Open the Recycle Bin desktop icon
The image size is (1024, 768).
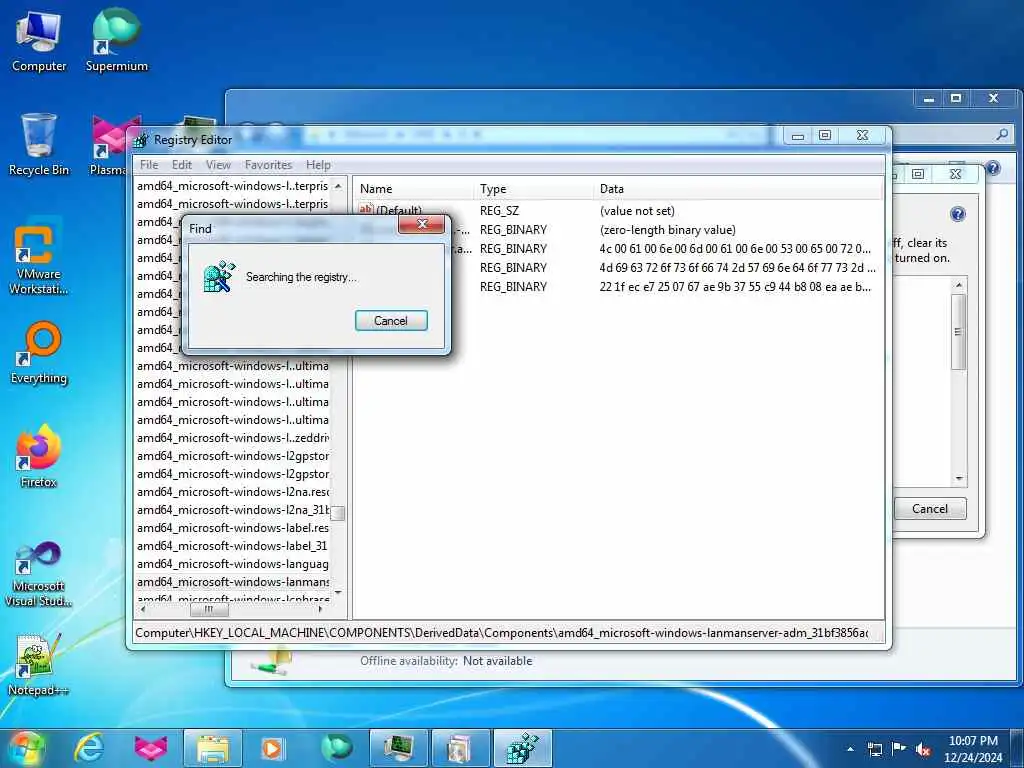click(39, 144)
